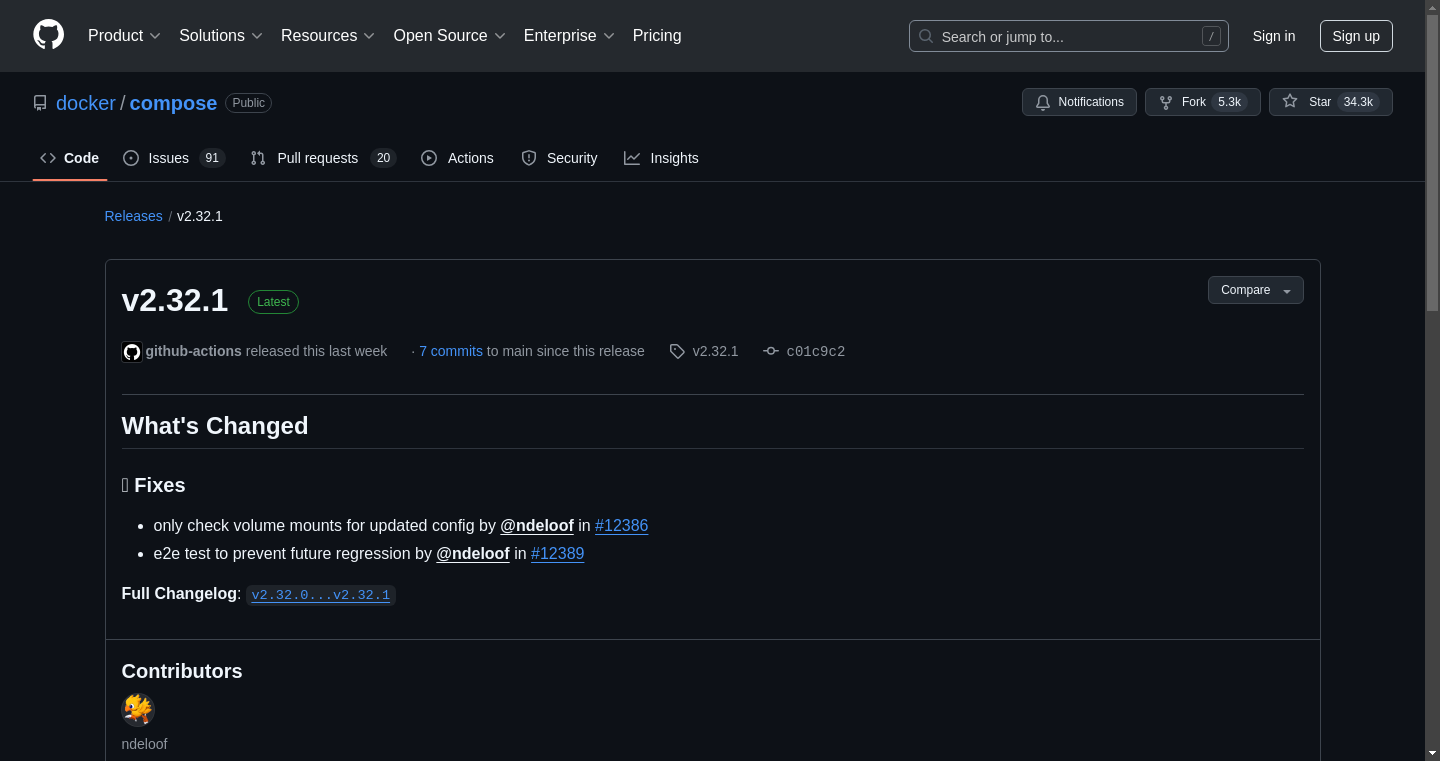Open @ndeloof mention in e2e test line

coord(473,553)
